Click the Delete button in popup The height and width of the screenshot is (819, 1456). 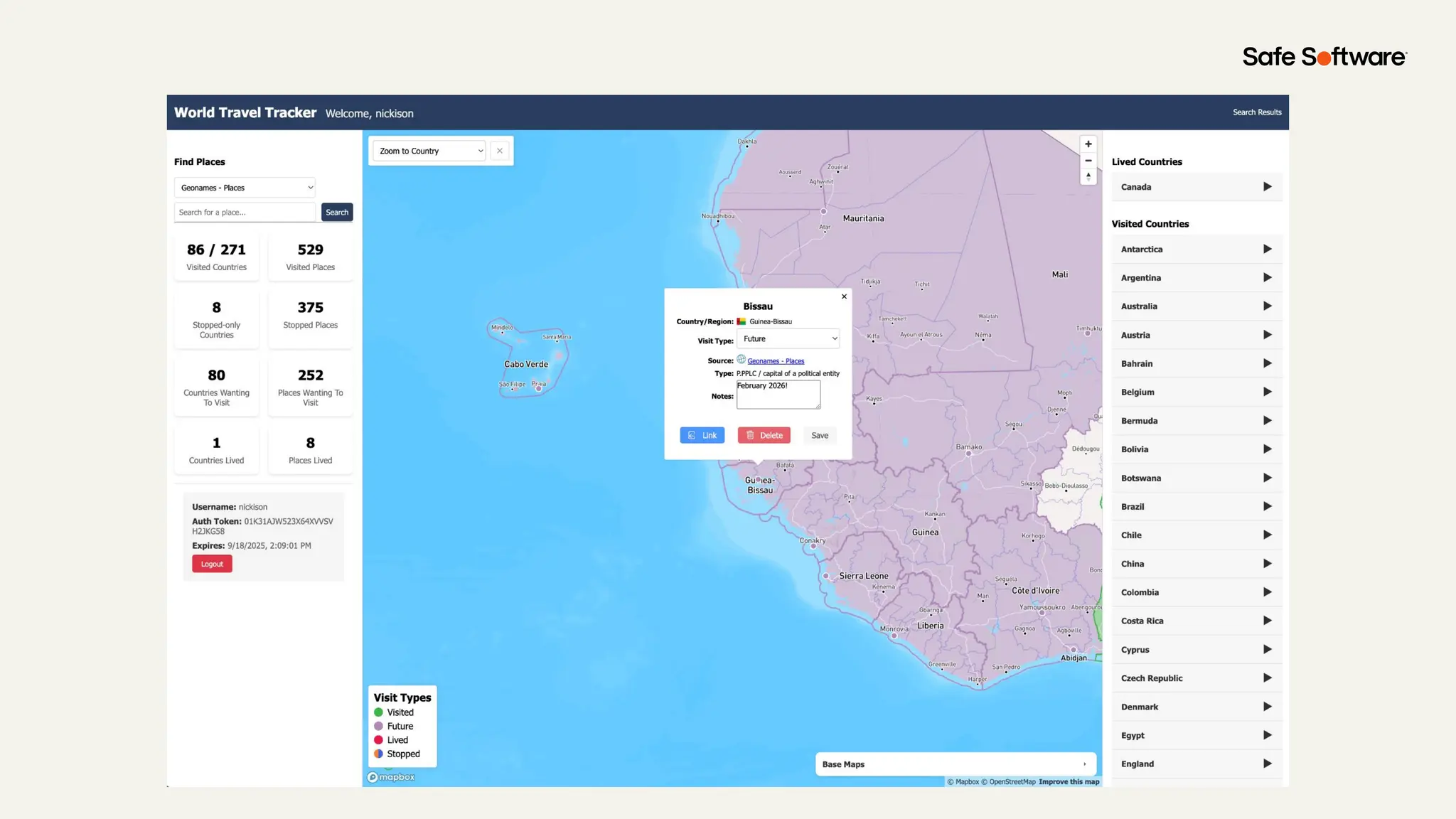click(764, 435)
